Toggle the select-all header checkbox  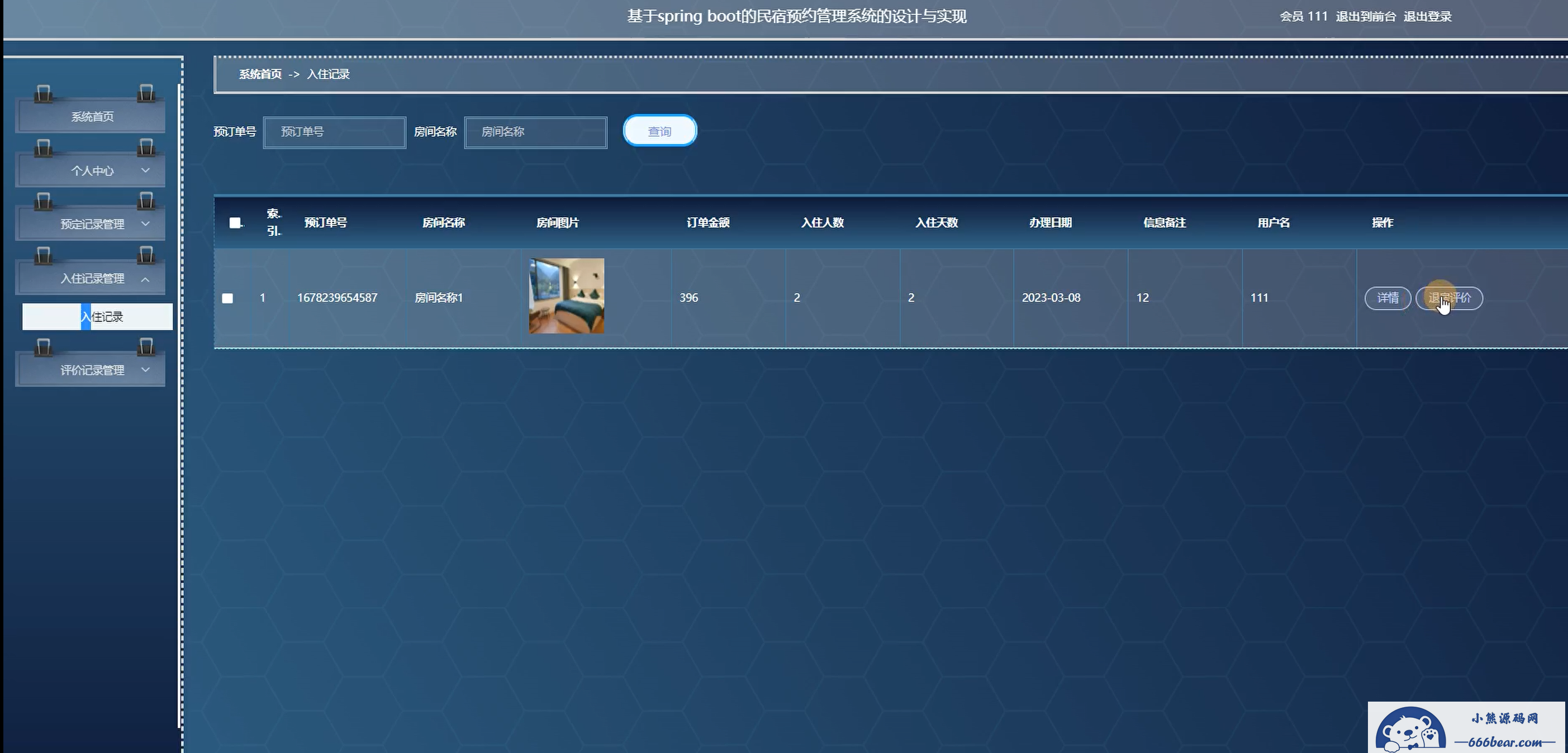tap(235, 223)
